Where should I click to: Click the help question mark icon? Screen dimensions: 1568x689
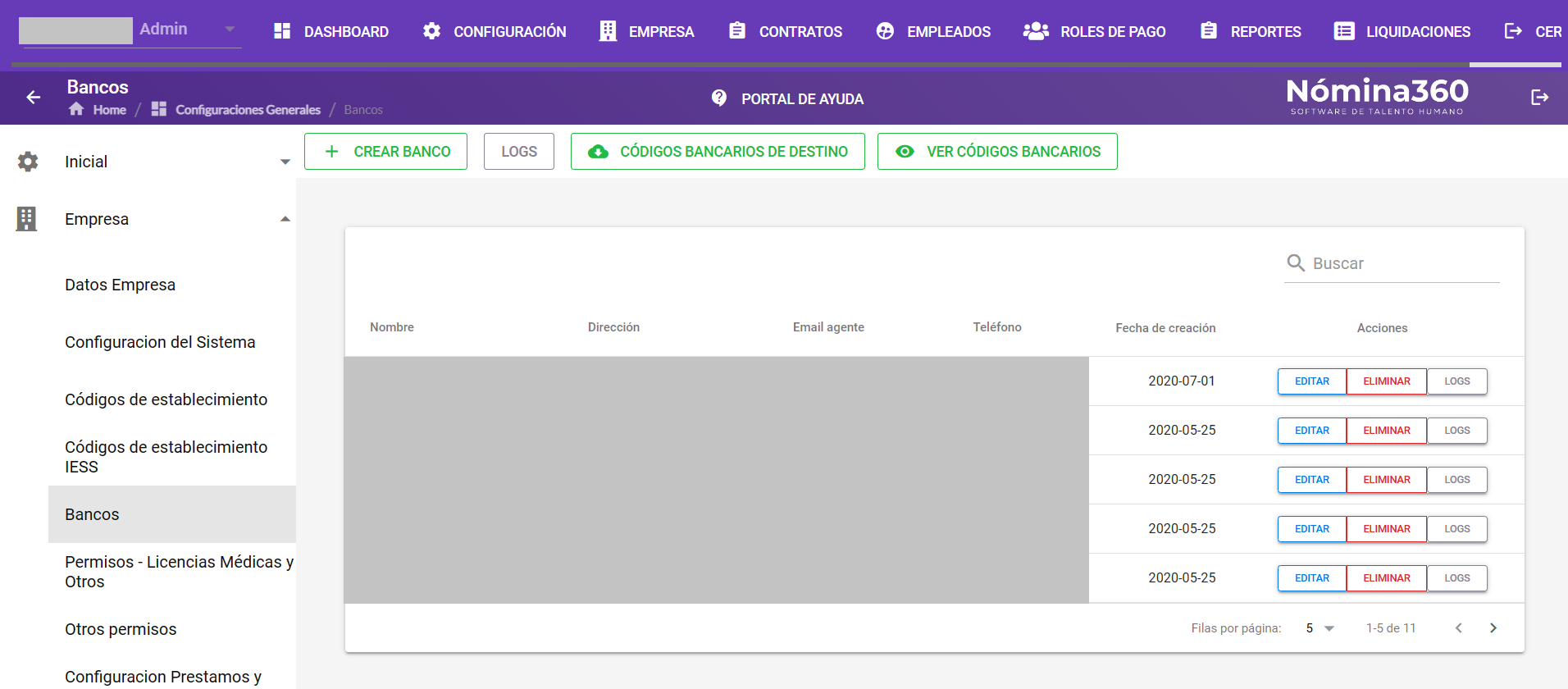(x=719, y=98)
